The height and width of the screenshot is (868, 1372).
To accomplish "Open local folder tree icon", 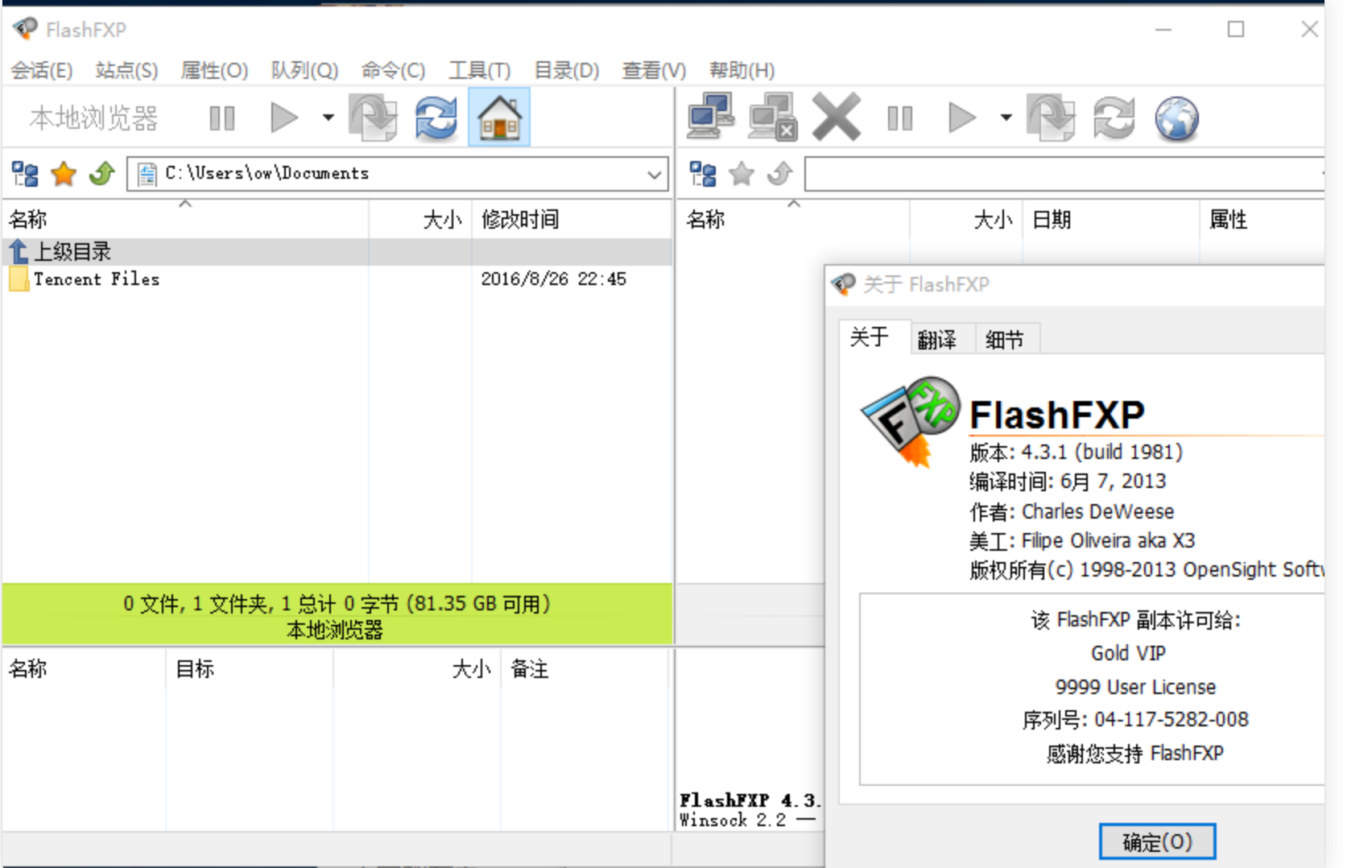I will coord(25,173).
